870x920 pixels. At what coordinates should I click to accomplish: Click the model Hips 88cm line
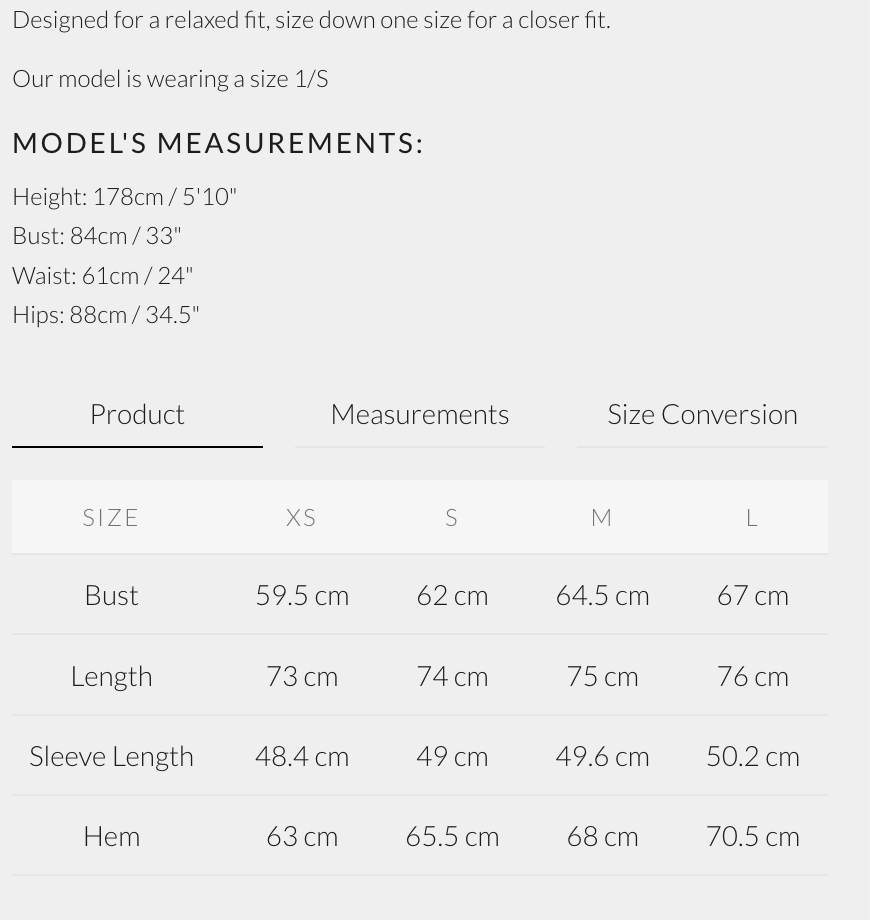106,314
